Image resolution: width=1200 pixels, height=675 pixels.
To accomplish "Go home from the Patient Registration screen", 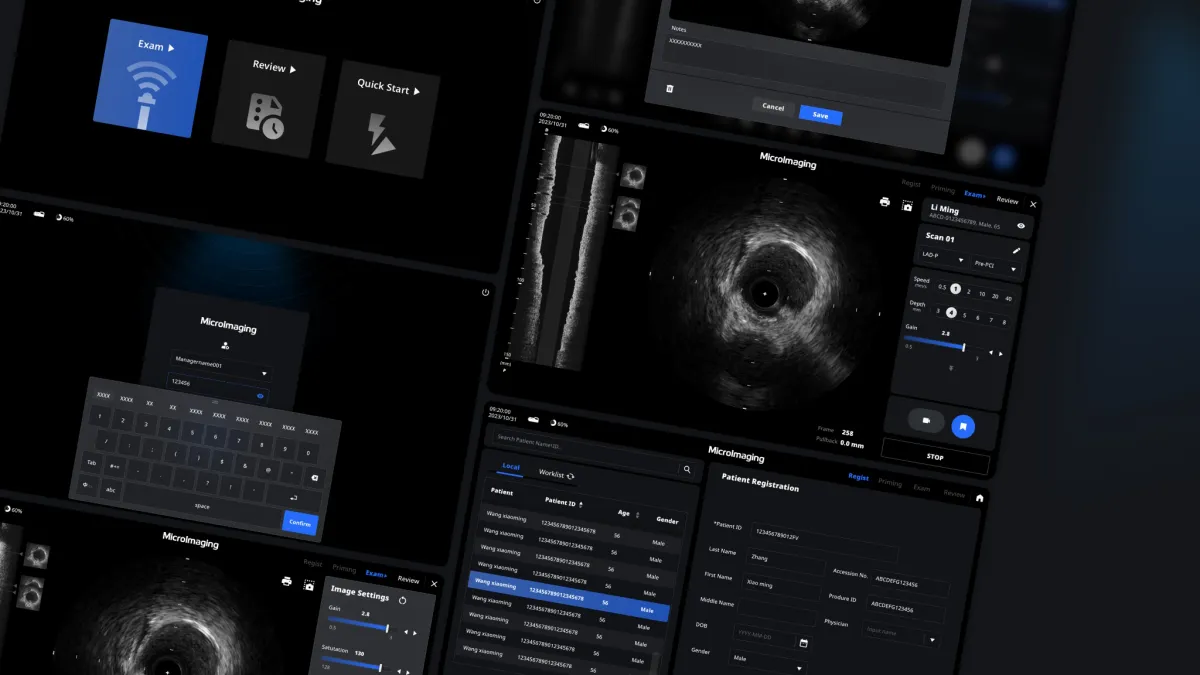I will click(x=980, y=497).
